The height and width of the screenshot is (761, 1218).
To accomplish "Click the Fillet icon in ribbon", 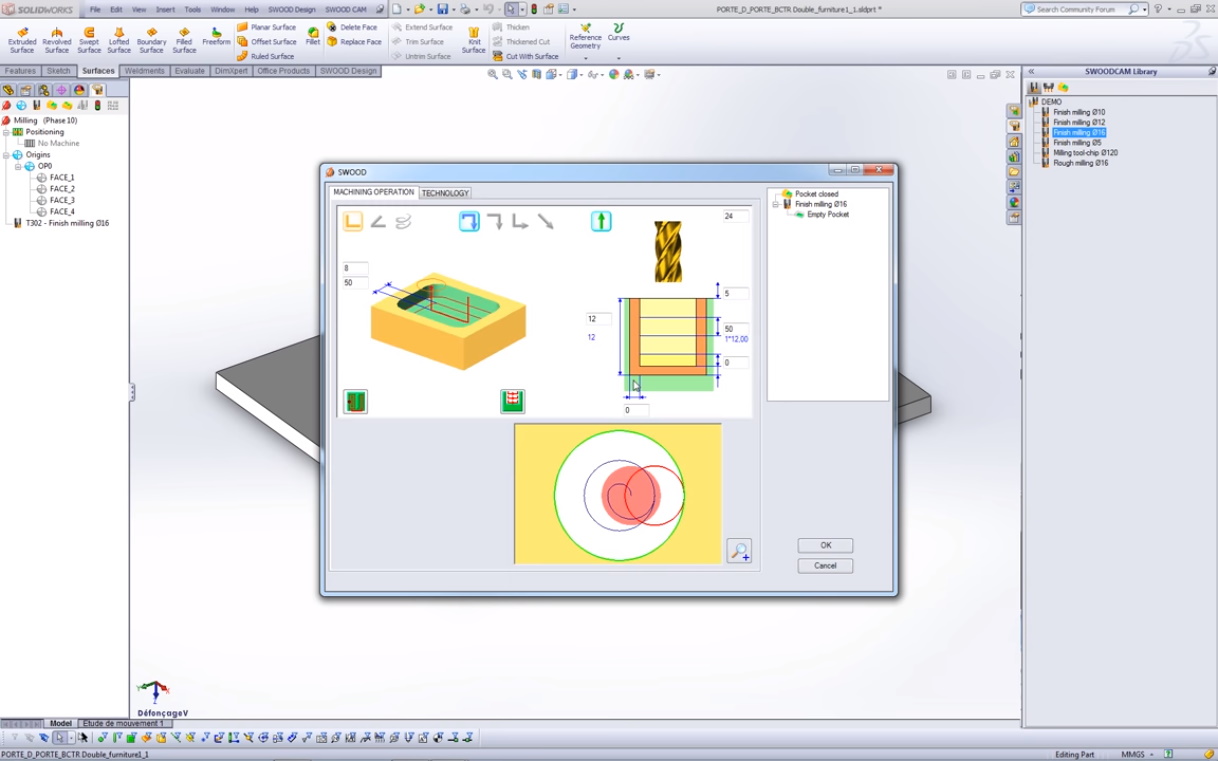I will point(313,37).
